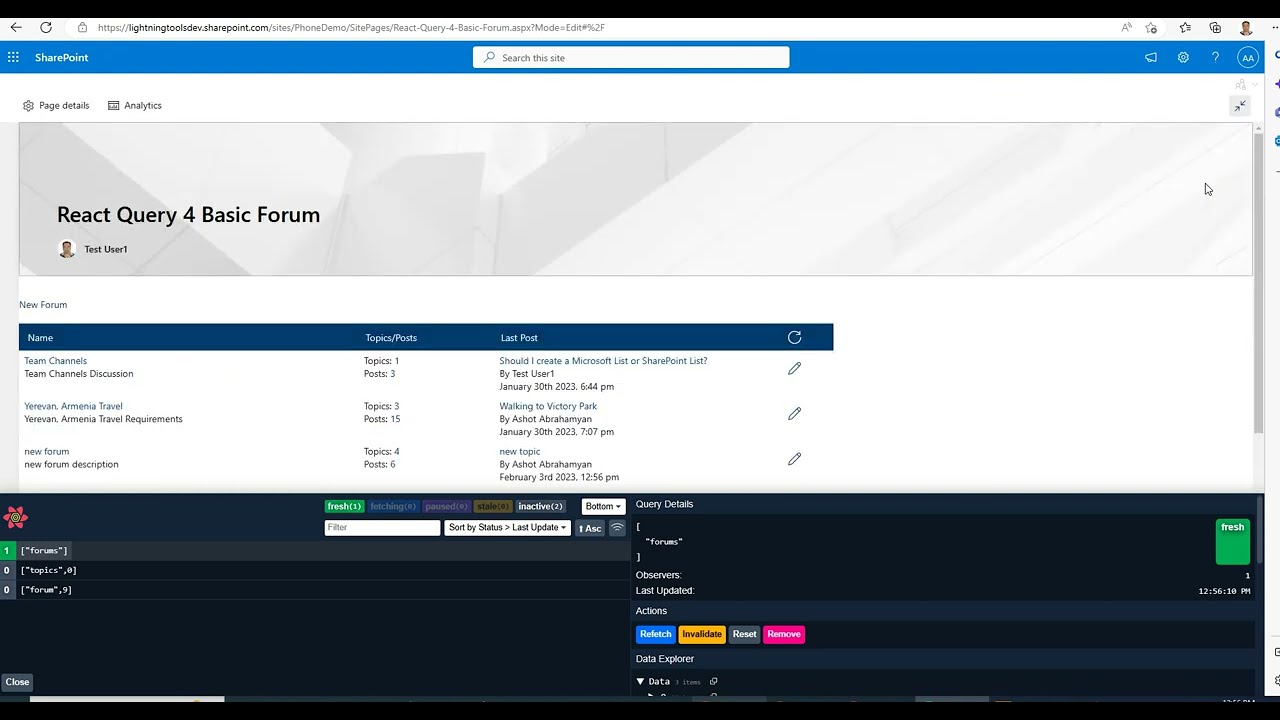This screenshot has width=1280, height=720.
Task: Click the Invalidate action button
Action: pos(702,634)
